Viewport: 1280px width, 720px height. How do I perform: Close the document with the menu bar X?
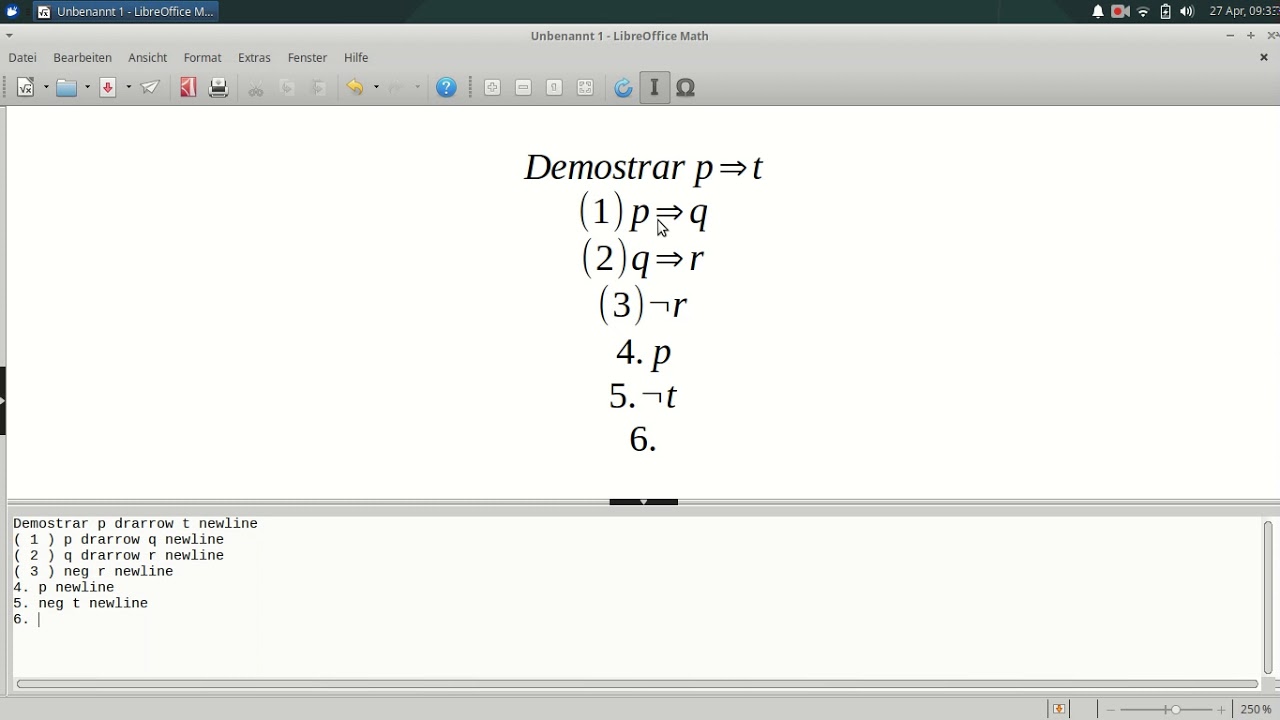pos(1264,58)
